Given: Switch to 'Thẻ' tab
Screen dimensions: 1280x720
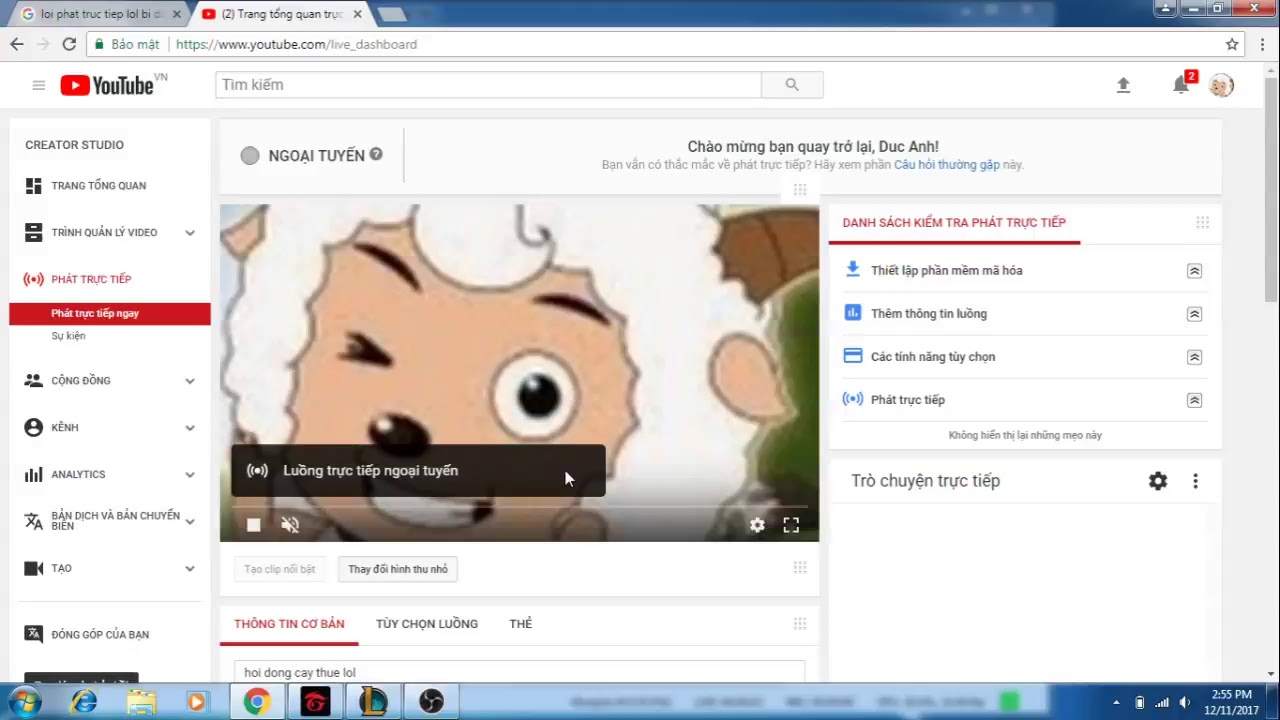Looking at the screenshot, I should [x=521, y=624].
